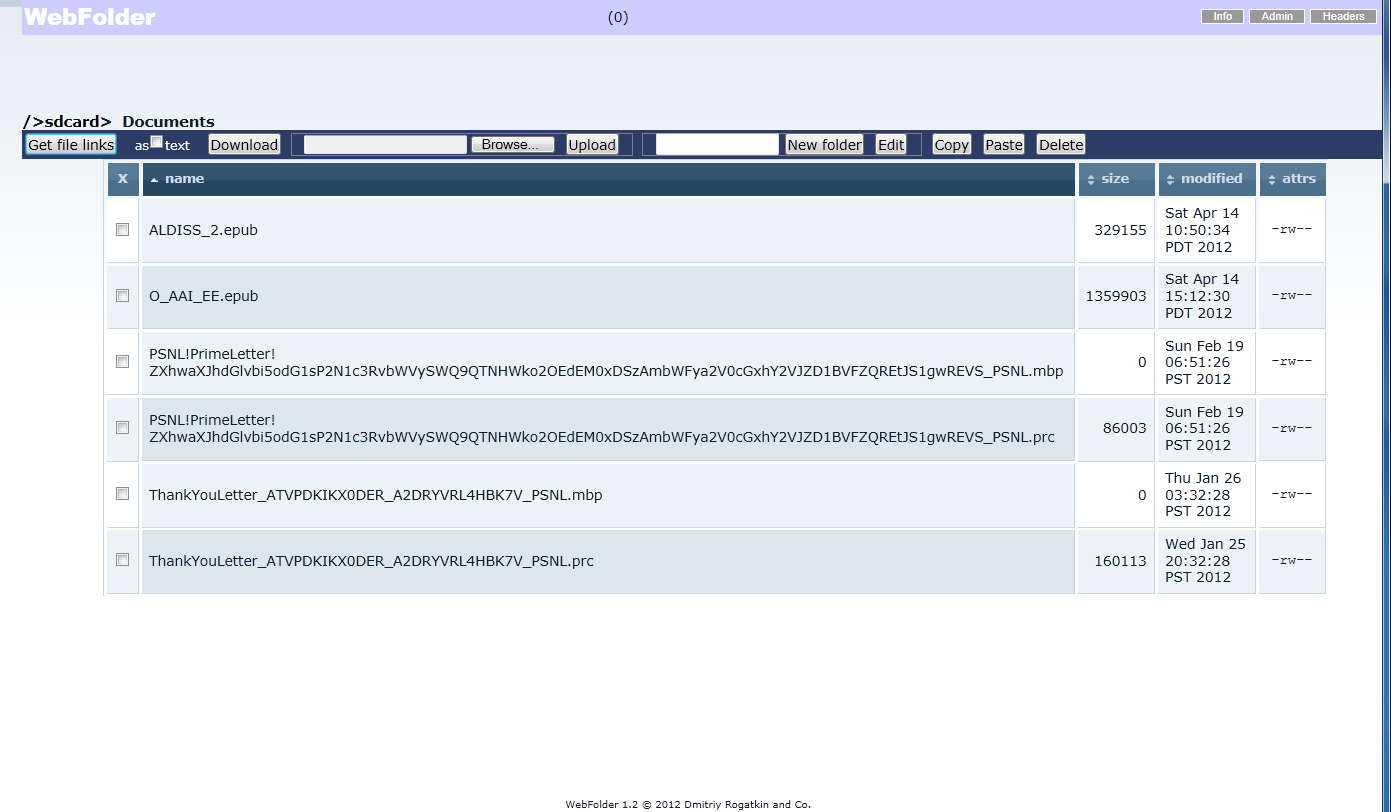This screenshot has height=812, width=1391.
Task: Open the Admin tab
Action: click(1276, 16)
